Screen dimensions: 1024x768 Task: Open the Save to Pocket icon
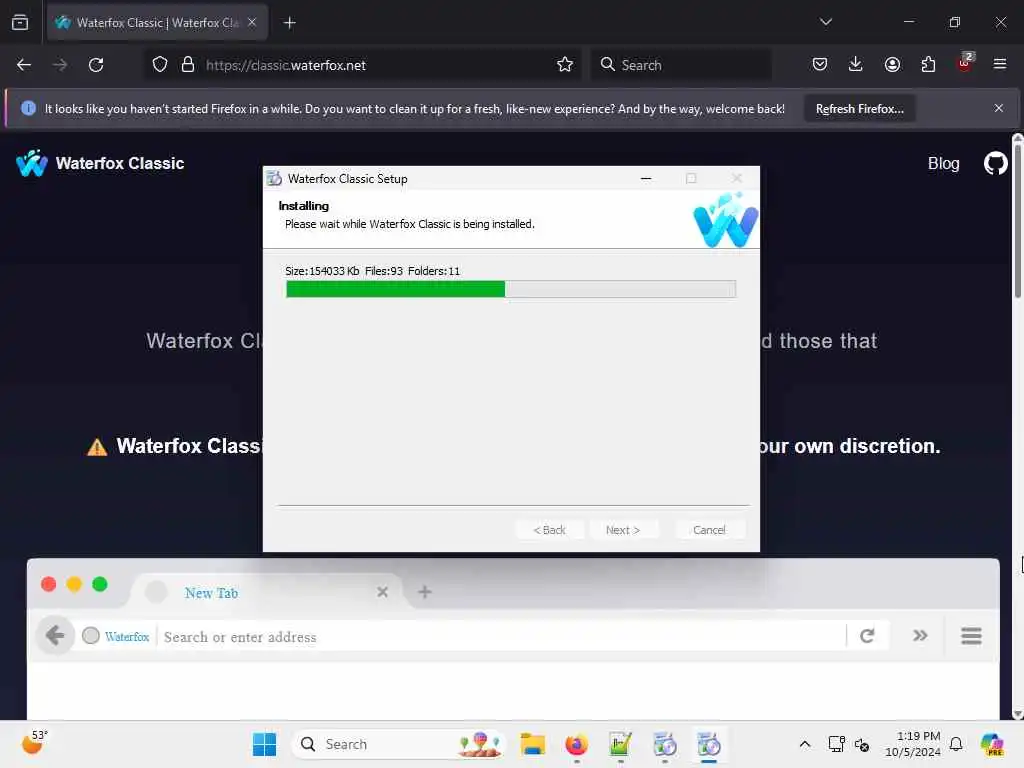(x=820, y=64)
